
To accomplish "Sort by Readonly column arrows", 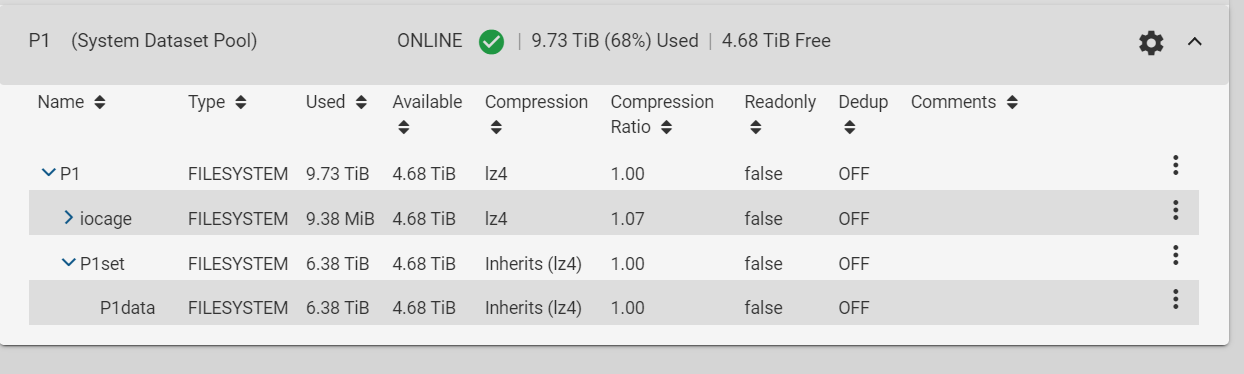I will click(x=755, y=128).
